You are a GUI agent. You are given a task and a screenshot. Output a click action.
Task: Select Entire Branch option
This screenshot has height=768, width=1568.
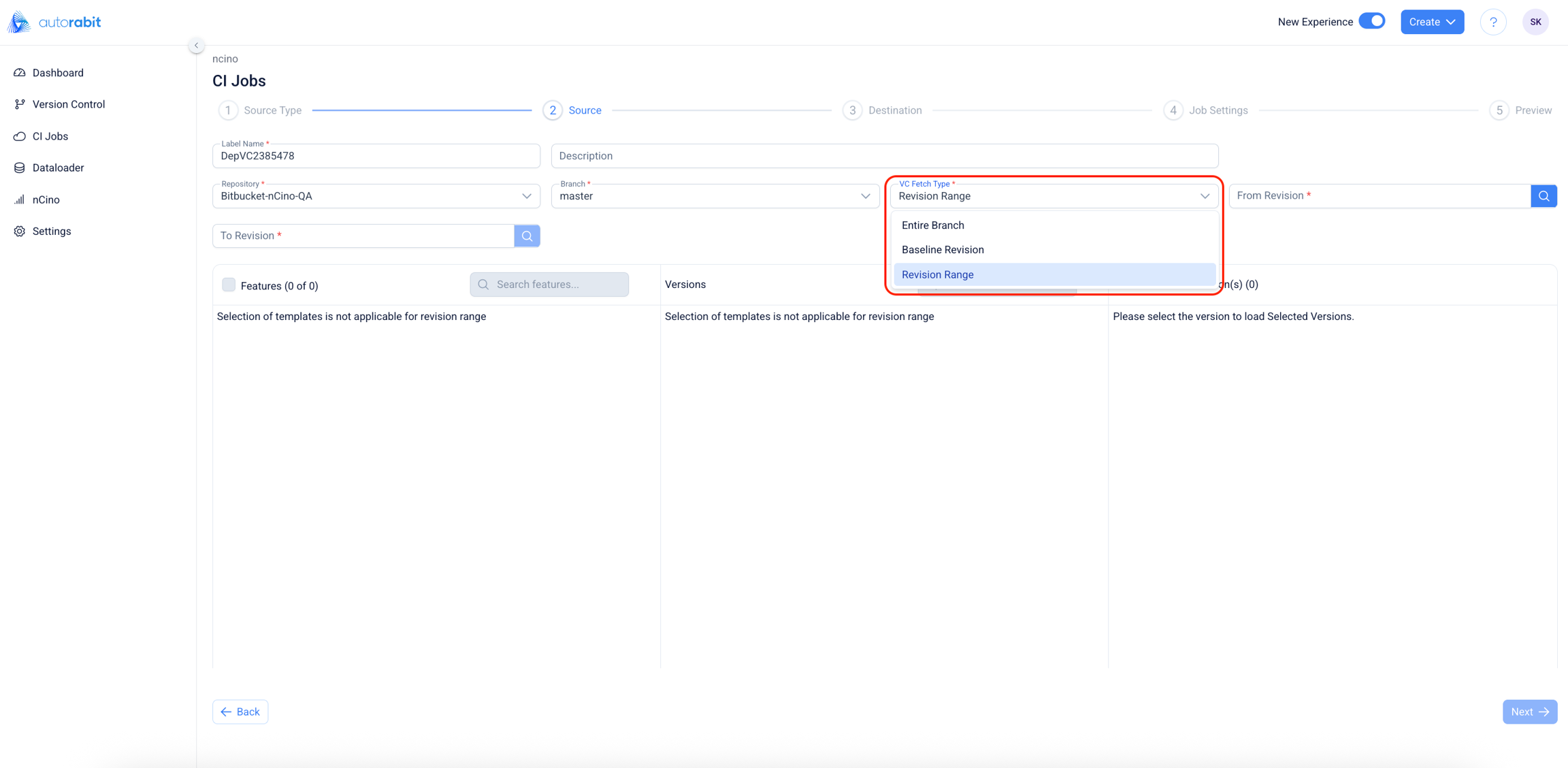click(932, 225)
